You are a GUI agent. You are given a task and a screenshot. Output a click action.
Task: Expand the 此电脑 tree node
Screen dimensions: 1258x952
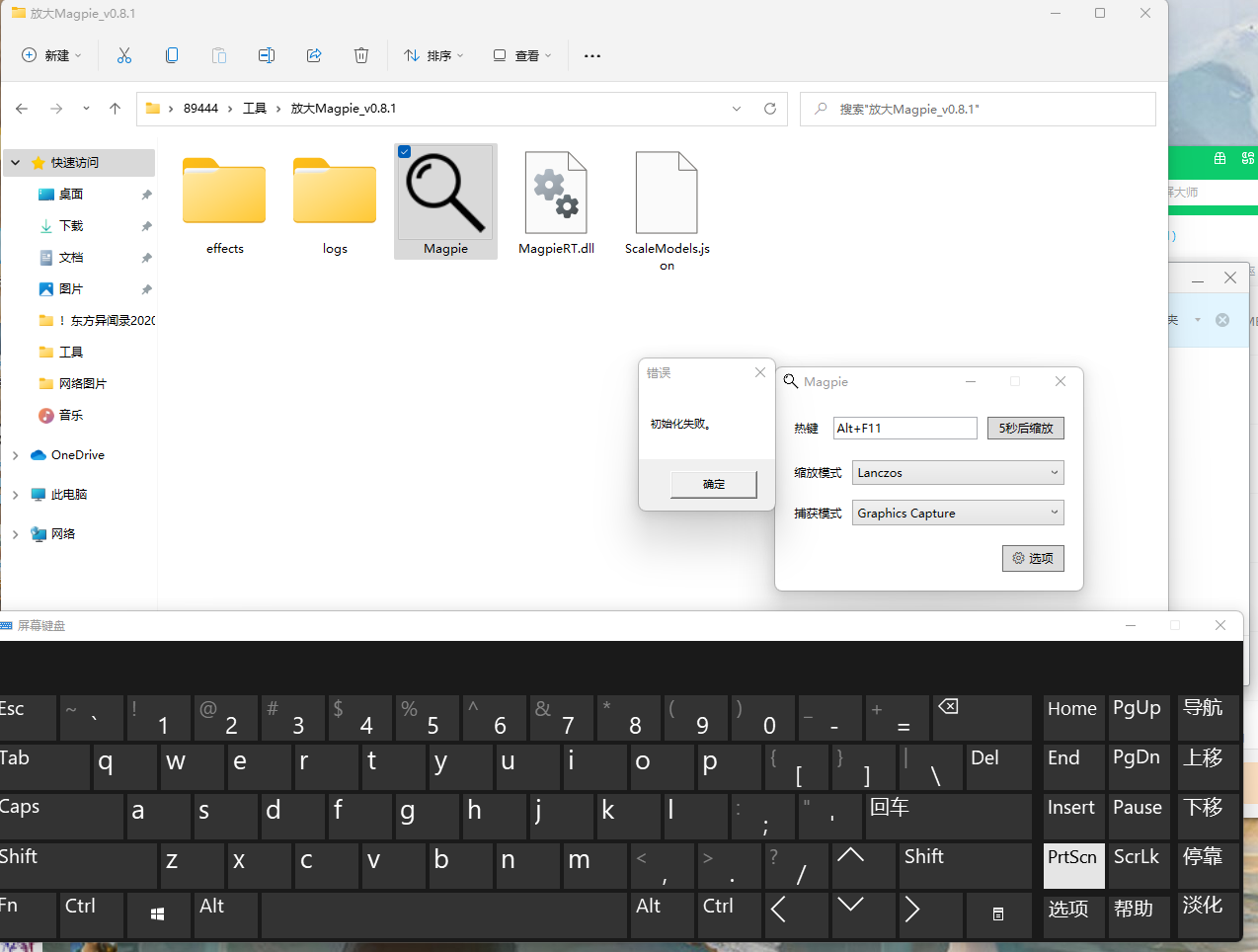[x=16, y=495]
